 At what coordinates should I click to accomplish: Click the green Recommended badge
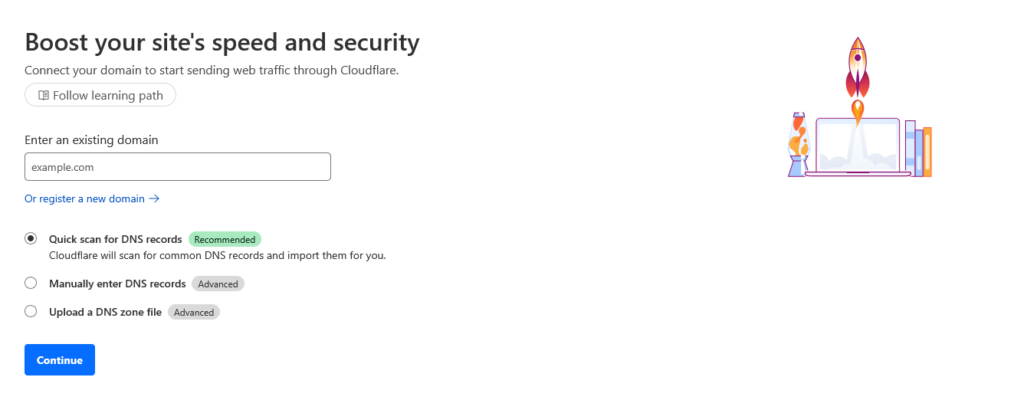(x=225, y=240)
